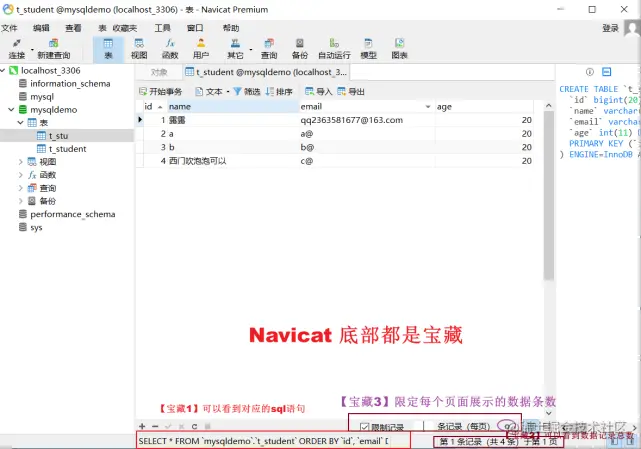Viewport: 641px width, 449px height.
Task: Open the 连接 dropdown arrow
Action: (32, 50)
